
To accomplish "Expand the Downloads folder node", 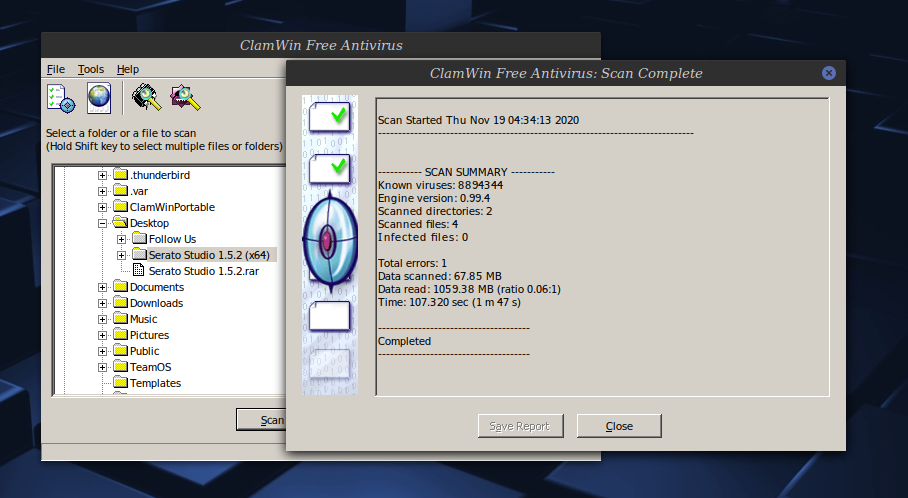I will [102, 303].
